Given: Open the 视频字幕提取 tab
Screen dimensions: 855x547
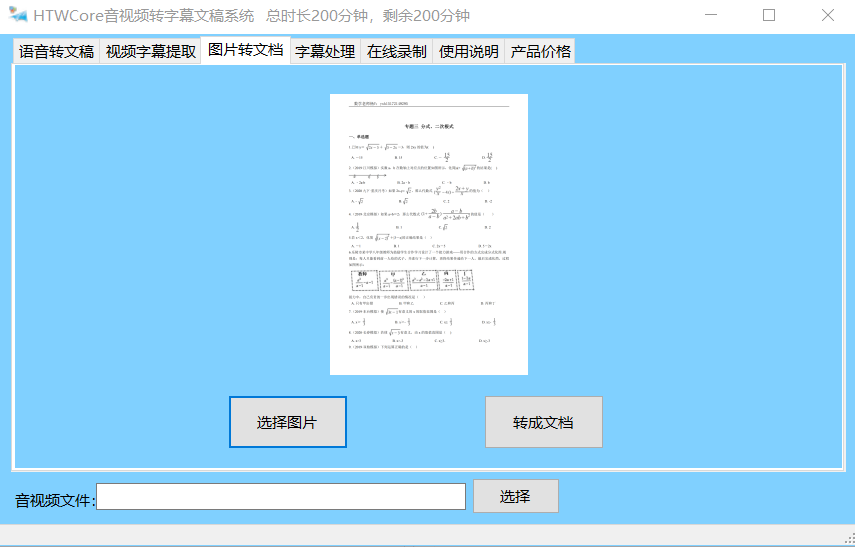Looking at the screenshot, I should pyautogui.click(x=150, y=52).
